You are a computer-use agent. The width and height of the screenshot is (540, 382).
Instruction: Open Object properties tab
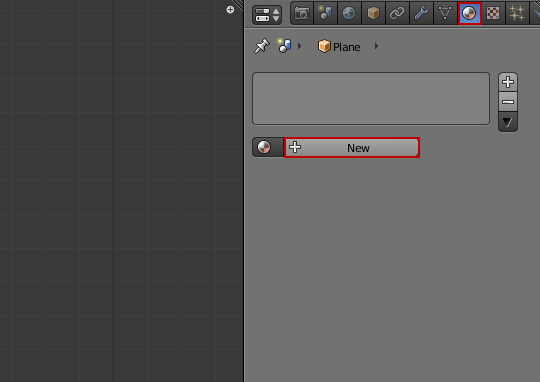point(373,13)
